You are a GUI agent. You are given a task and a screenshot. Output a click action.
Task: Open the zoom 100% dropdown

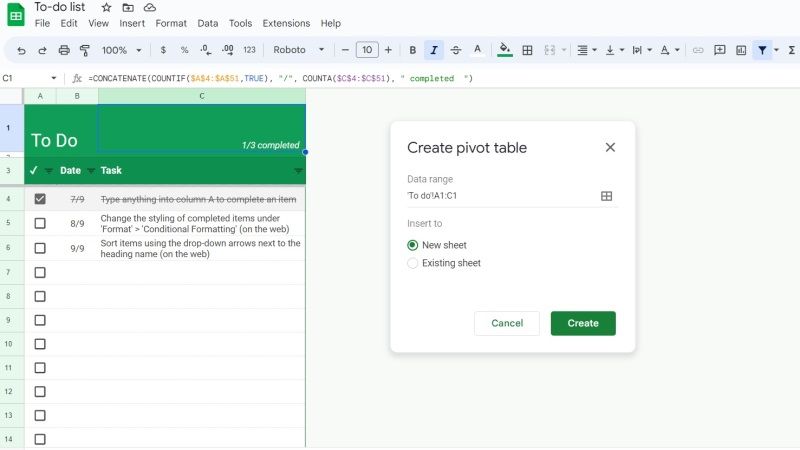(121, 50)
